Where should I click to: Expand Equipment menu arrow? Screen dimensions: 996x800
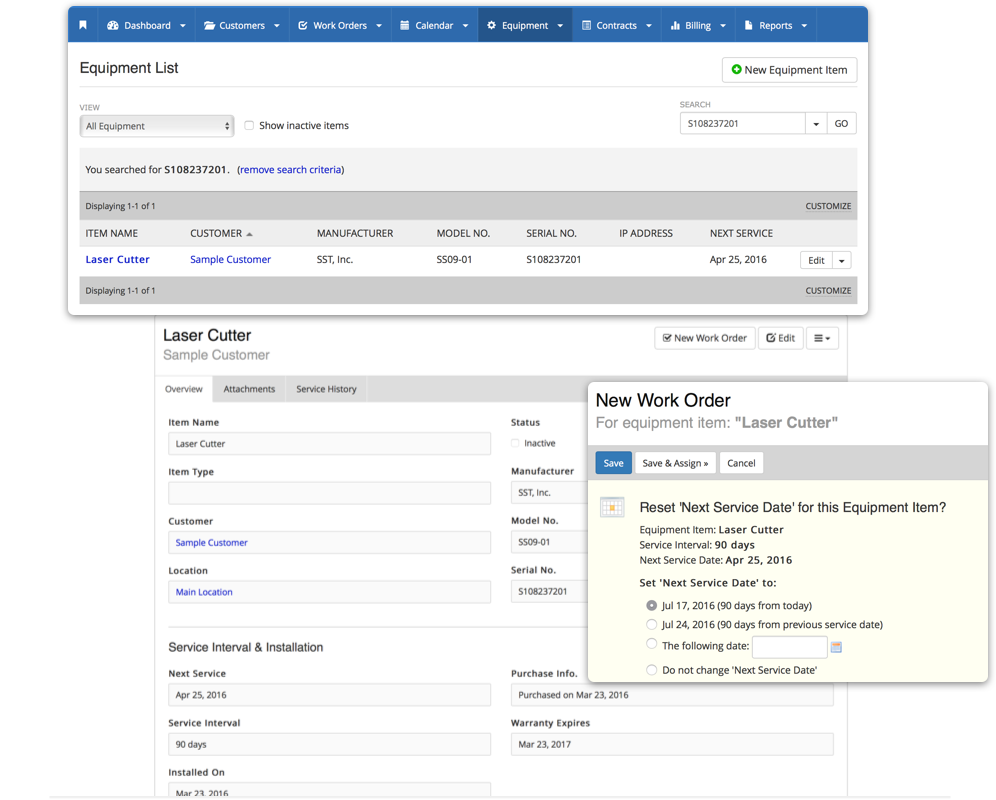560,26
